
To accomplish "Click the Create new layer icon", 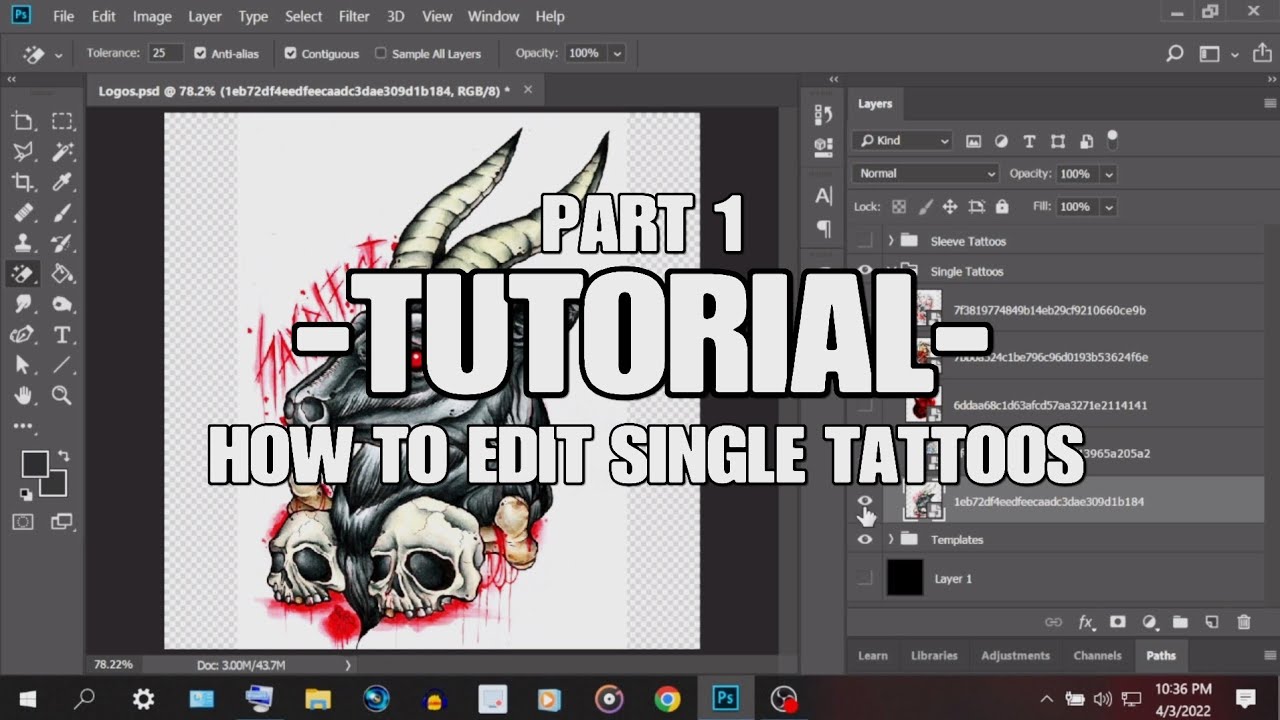I will click(x=1212, y=622).
